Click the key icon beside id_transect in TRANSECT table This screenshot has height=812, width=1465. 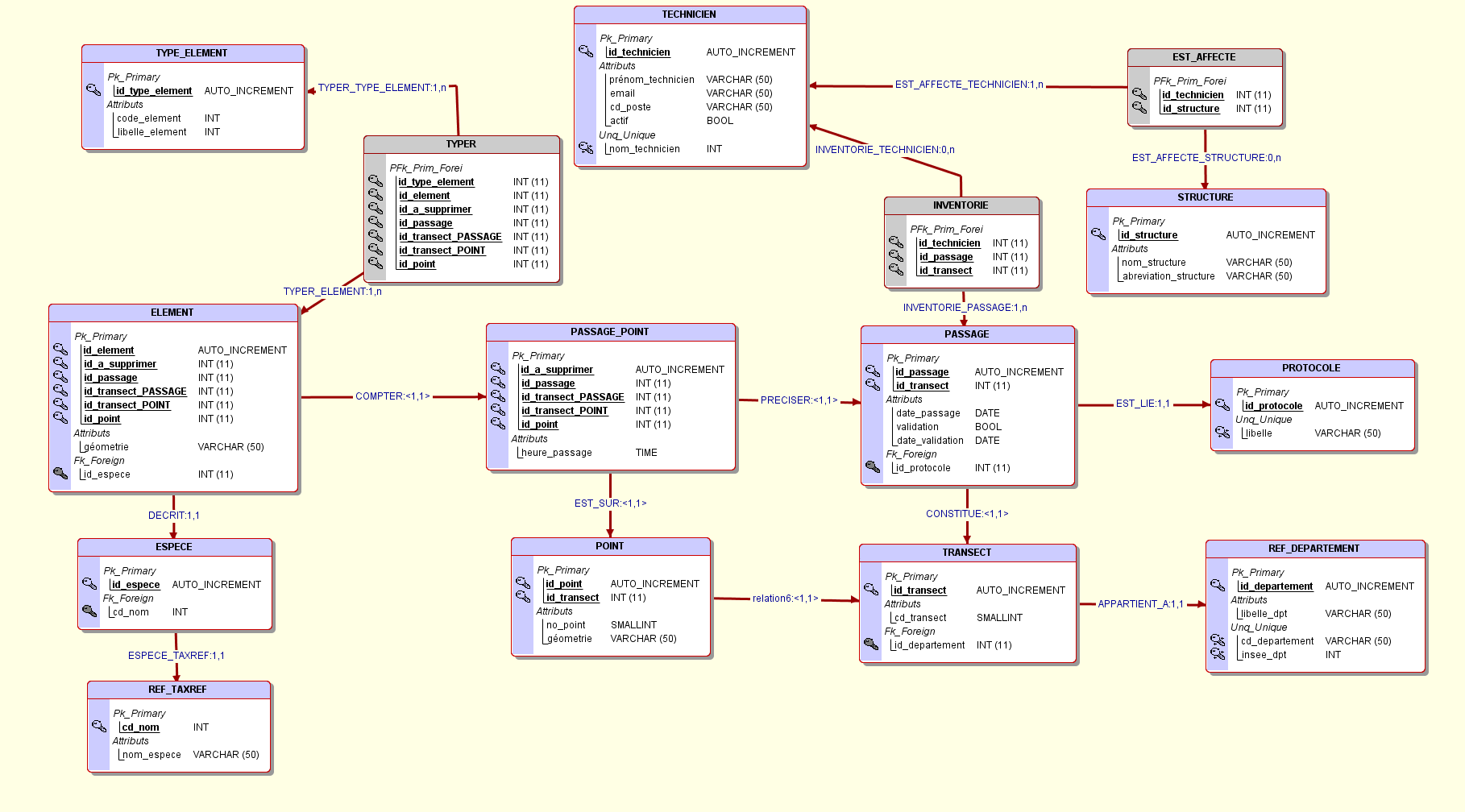(x=871, y=590)
